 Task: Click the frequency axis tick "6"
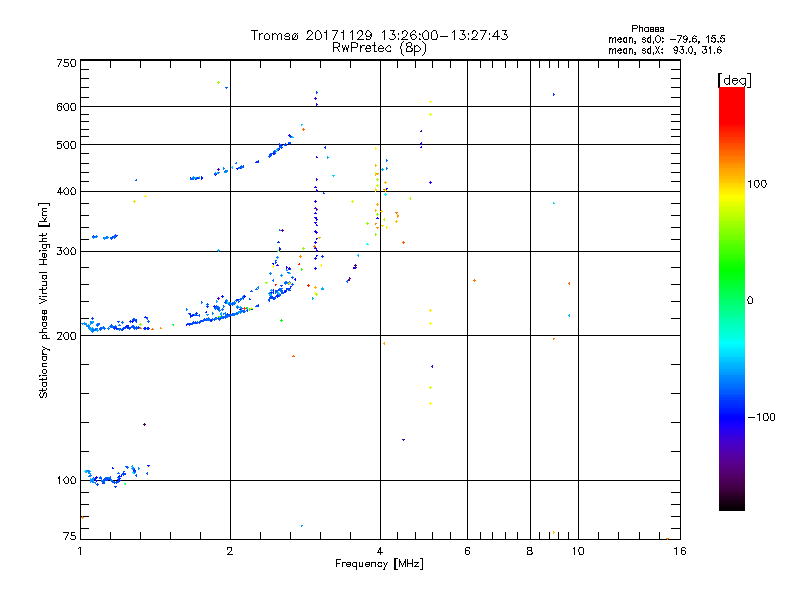pyautogui.click(x=467, y=551)
